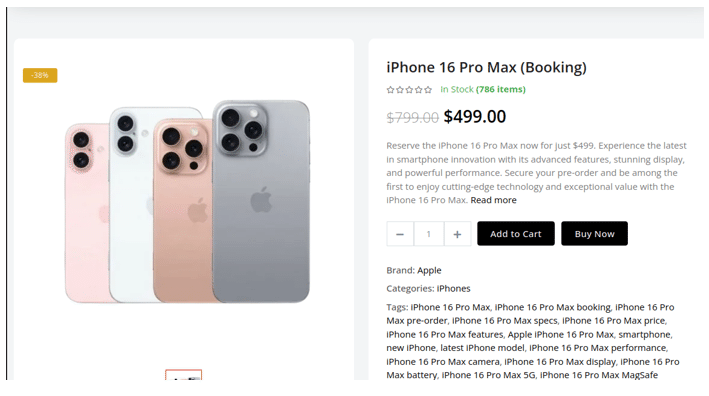Click the main iPhone product image
The height and width of the screenshot is (396, 709).
[x=187, y=202]
